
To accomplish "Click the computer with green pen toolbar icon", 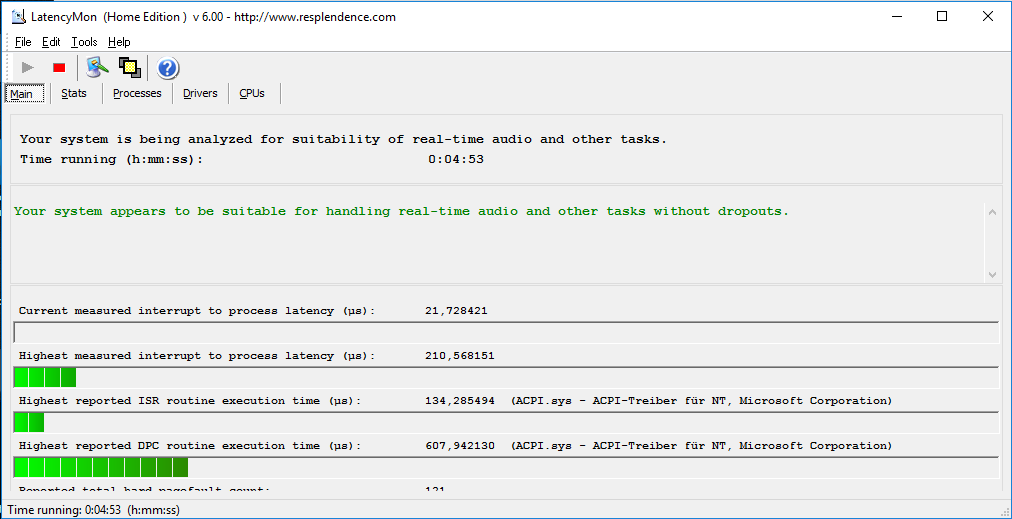I will pos(97,68).
